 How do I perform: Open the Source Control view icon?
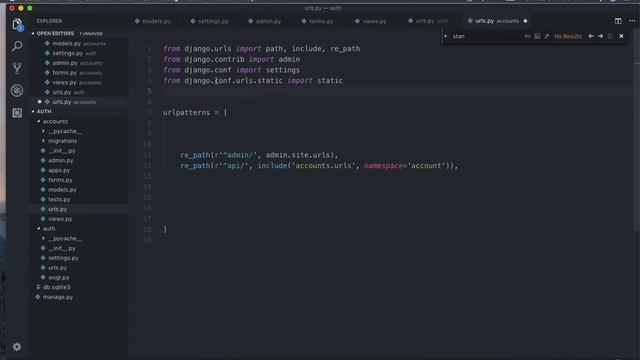(17, 68)
